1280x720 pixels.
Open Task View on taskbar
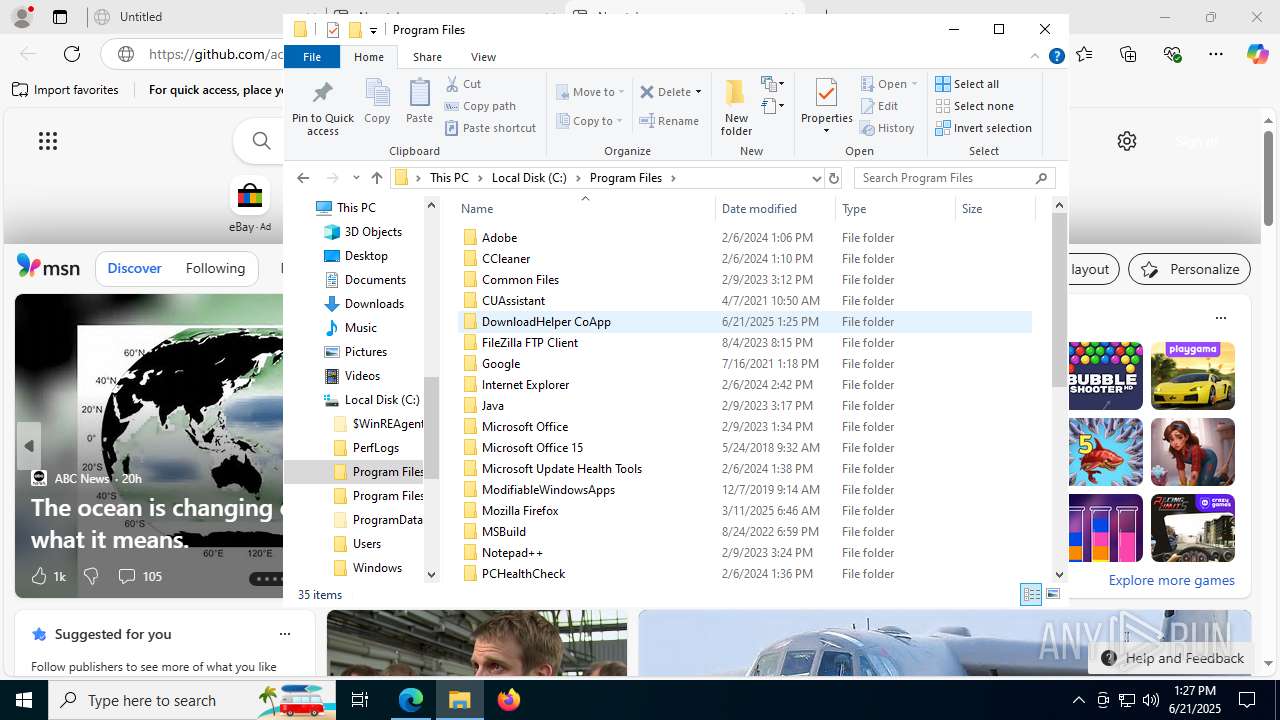[x=360, y=700]
